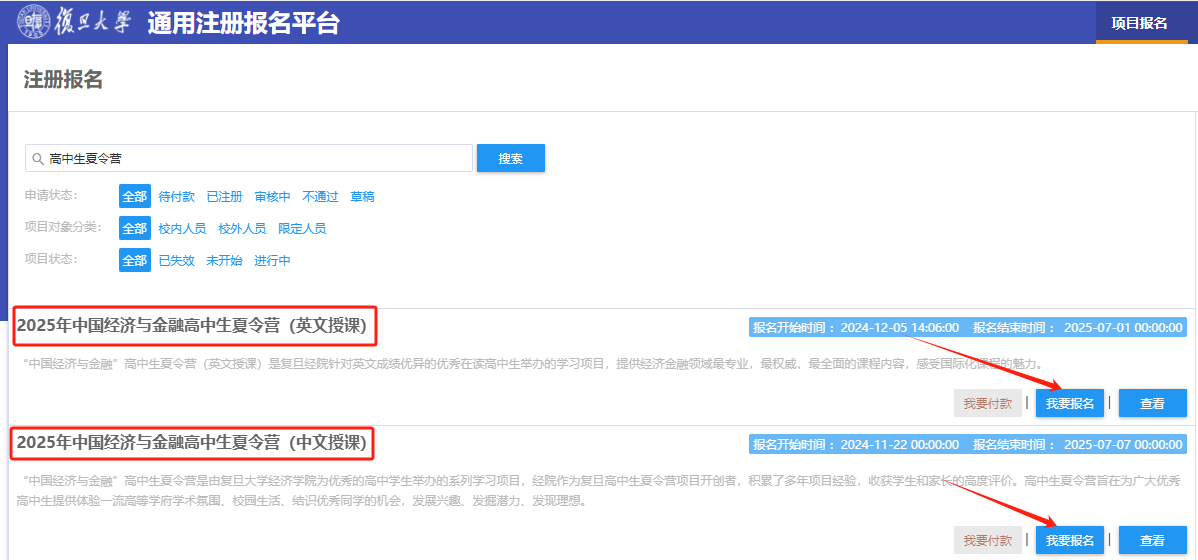
Task: Click 查看 for the 英文授课 camp
Action: [x=1152, y=403]
